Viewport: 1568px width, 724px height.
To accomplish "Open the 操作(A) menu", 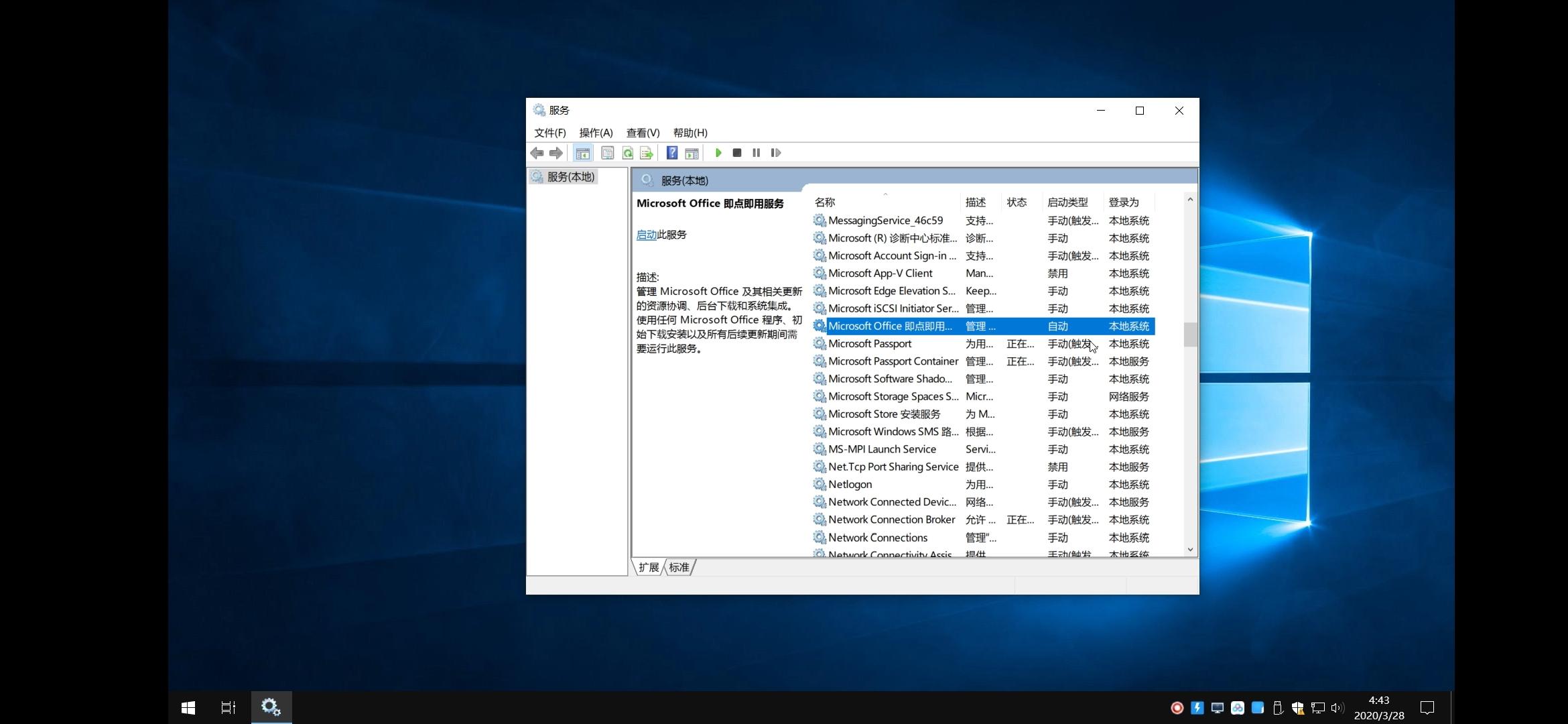I will (x=596, y=133).
